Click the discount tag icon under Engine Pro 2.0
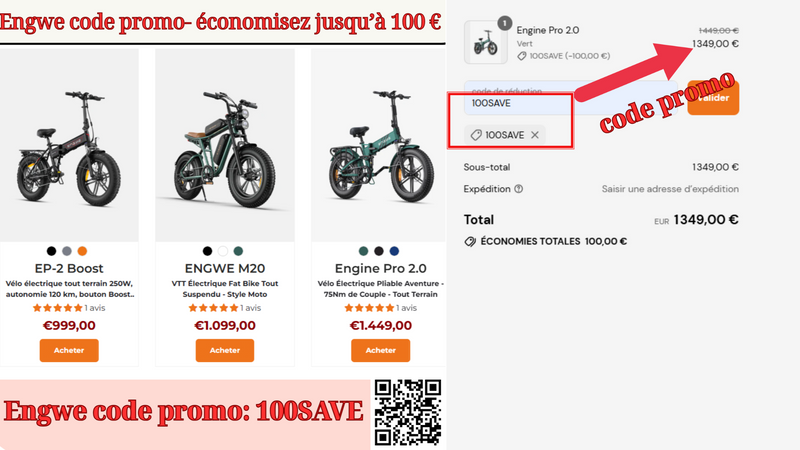This screenshot has height=450, width=800. 521,56
